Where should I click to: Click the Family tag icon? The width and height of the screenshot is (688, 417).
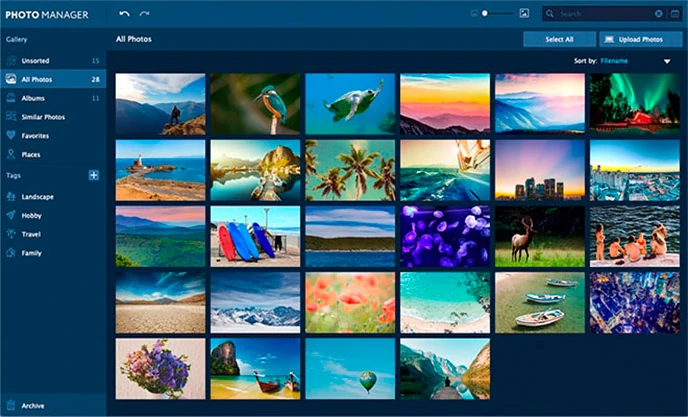11,253
